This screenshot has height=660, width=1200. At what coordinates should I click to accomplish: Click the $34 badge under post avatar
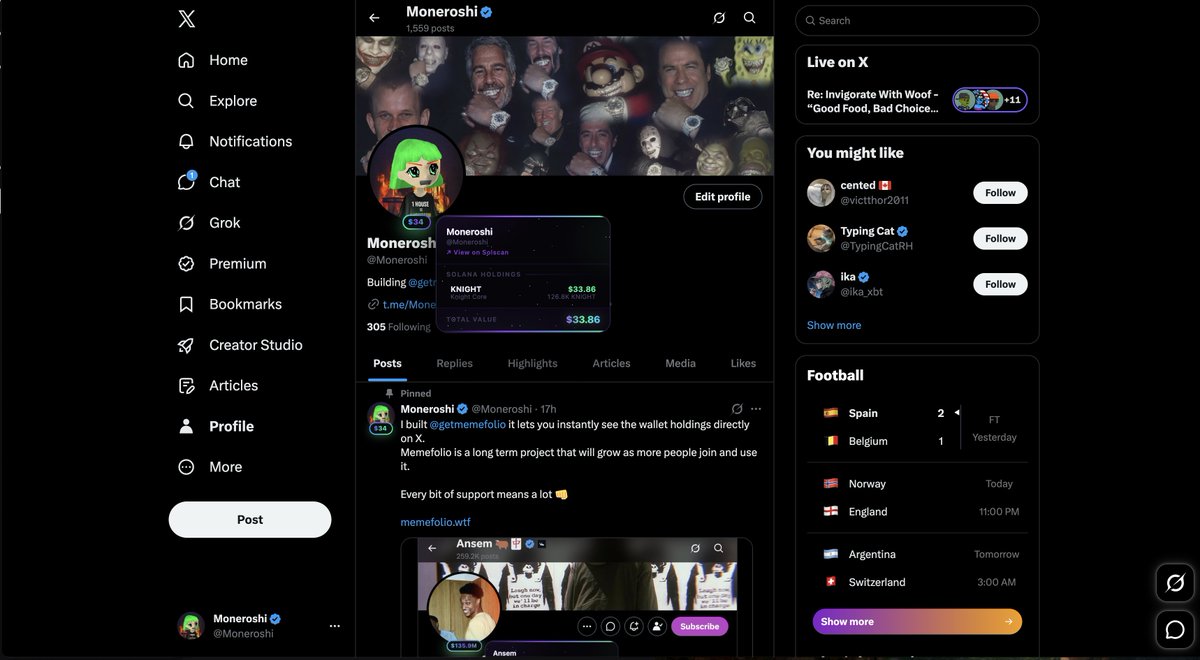coord(380,429)
